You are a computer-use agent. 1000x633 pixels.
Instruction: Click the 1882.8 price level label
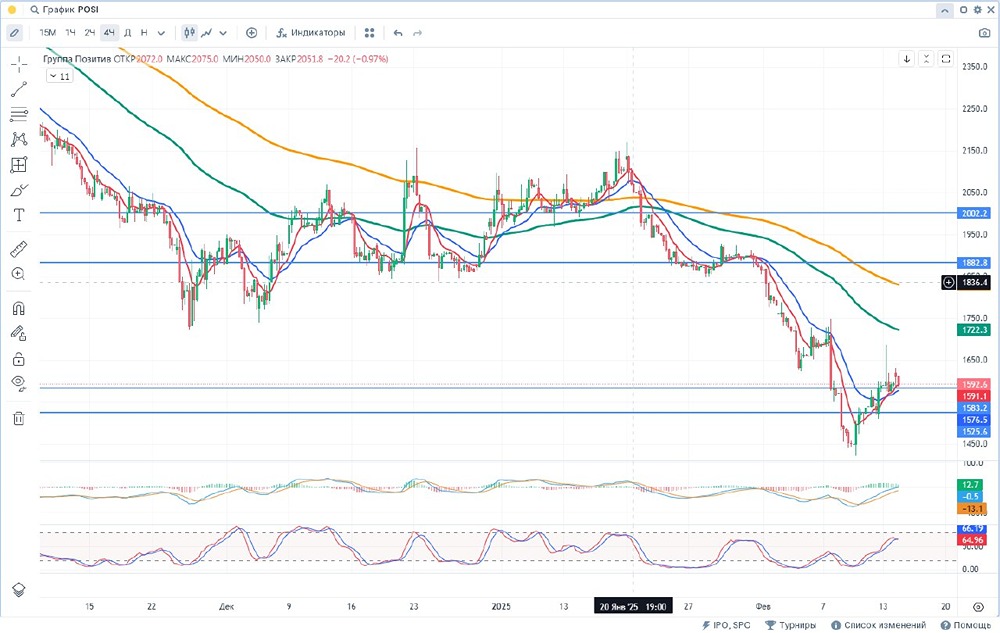(974, 263)
